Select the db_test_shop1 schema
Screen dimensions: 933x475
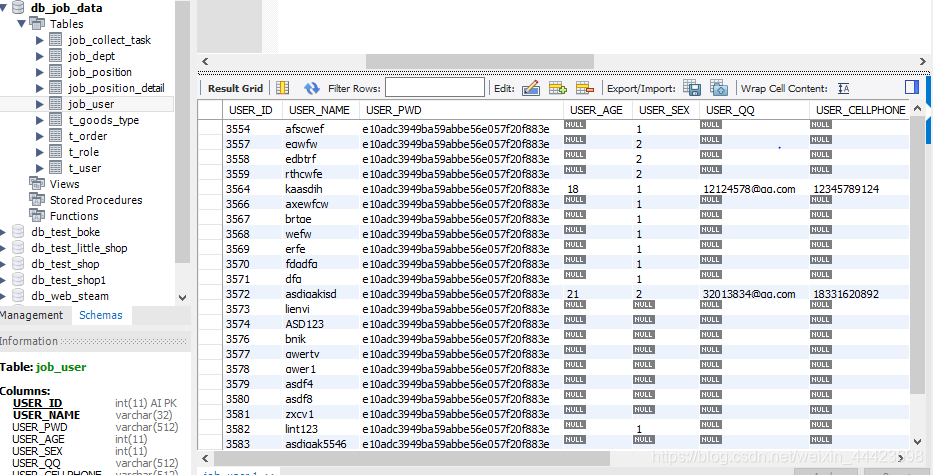[68, 280]
